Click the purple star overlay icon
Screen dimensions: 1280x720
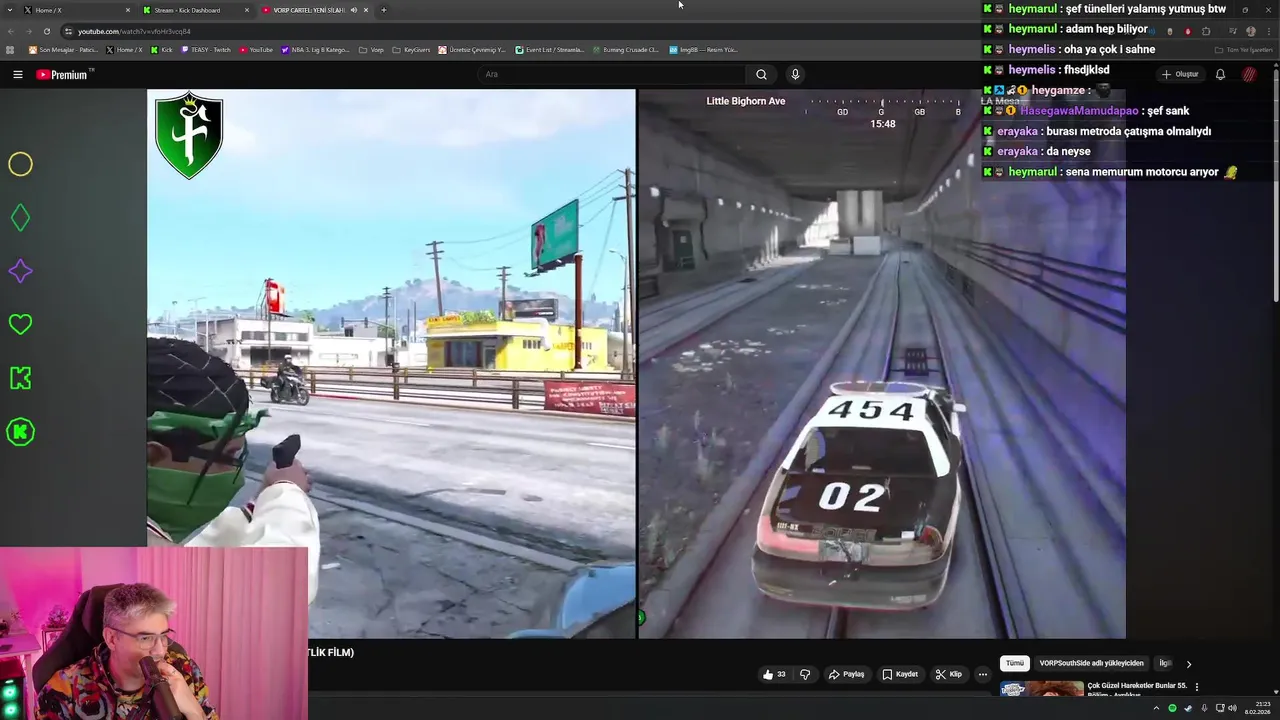[x=20, y=271]
